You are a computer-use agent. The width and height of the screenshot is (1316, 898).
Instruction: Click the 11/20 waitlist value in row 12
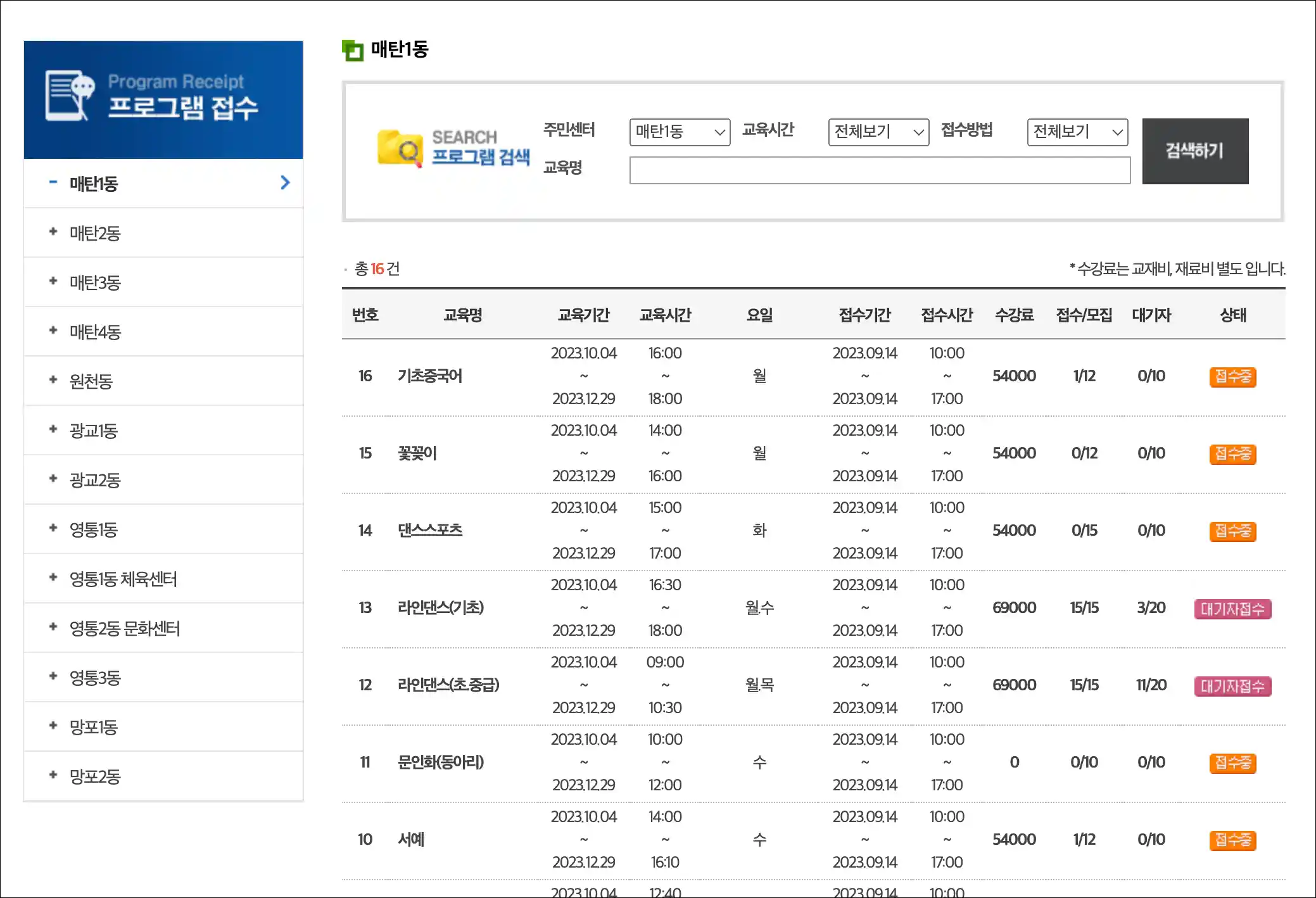click(1151, 685)
